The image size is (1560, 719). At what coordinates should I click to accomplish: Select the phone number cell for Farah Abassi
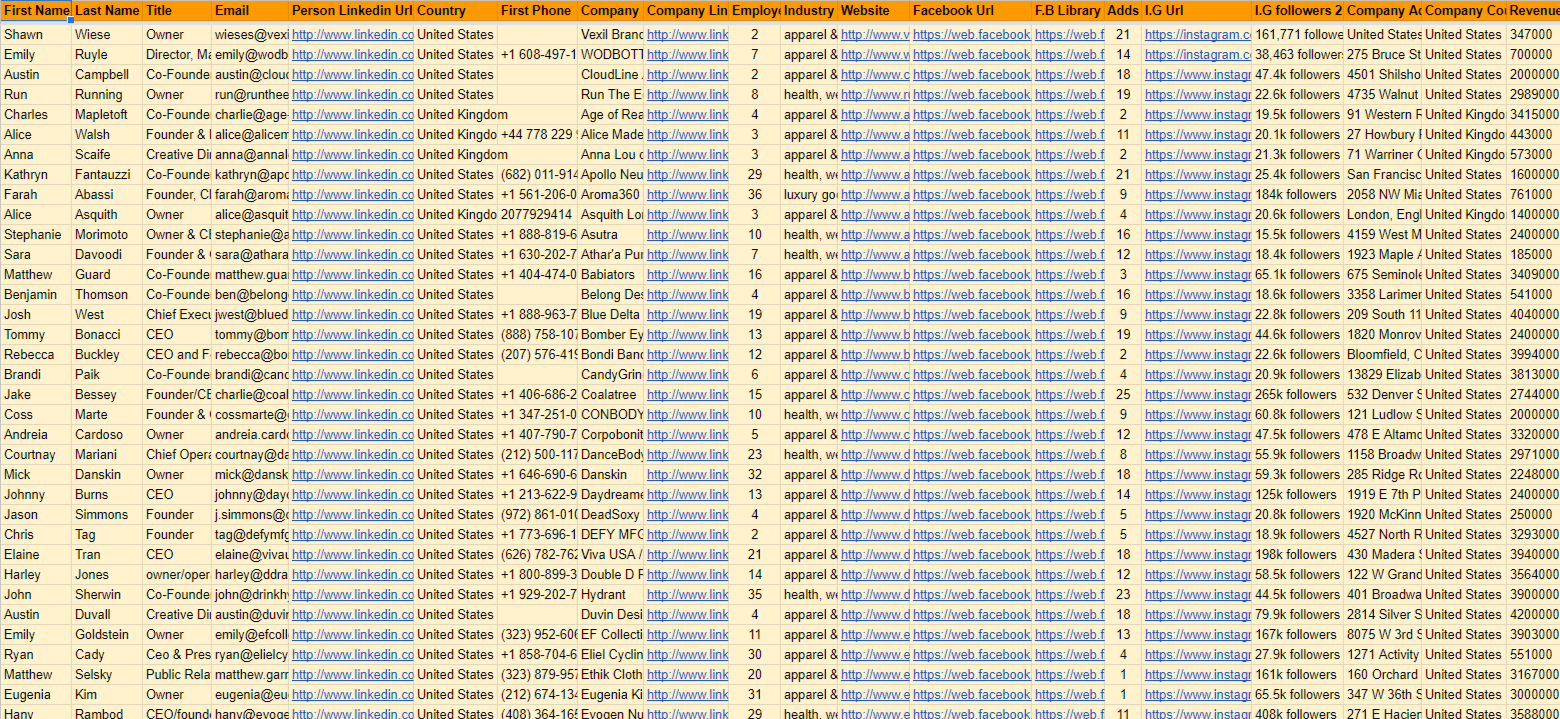click(x=535, y=194)
